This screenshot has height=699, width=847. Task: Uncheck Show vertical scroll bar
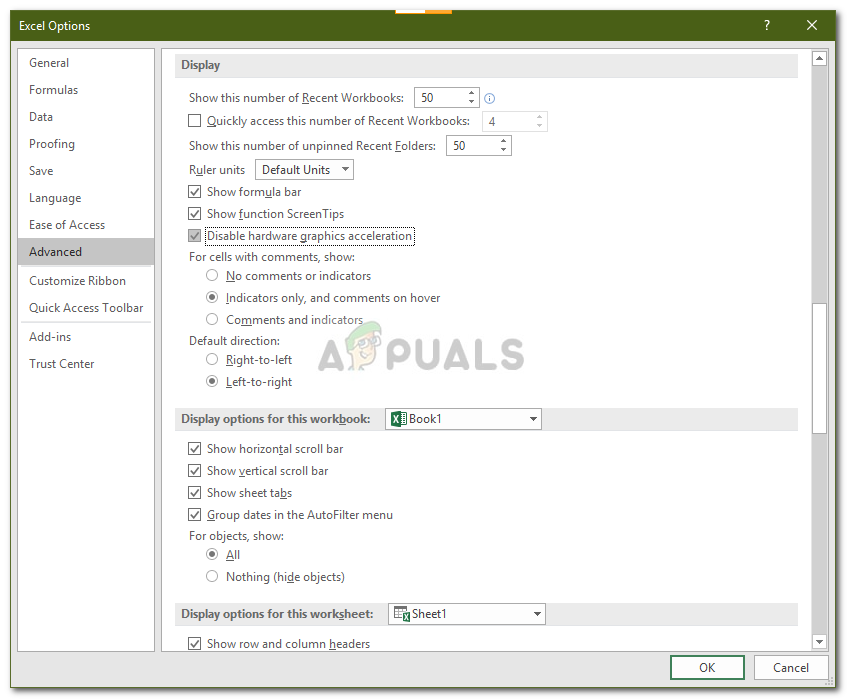pyautogui.click(x=194, y=471)
